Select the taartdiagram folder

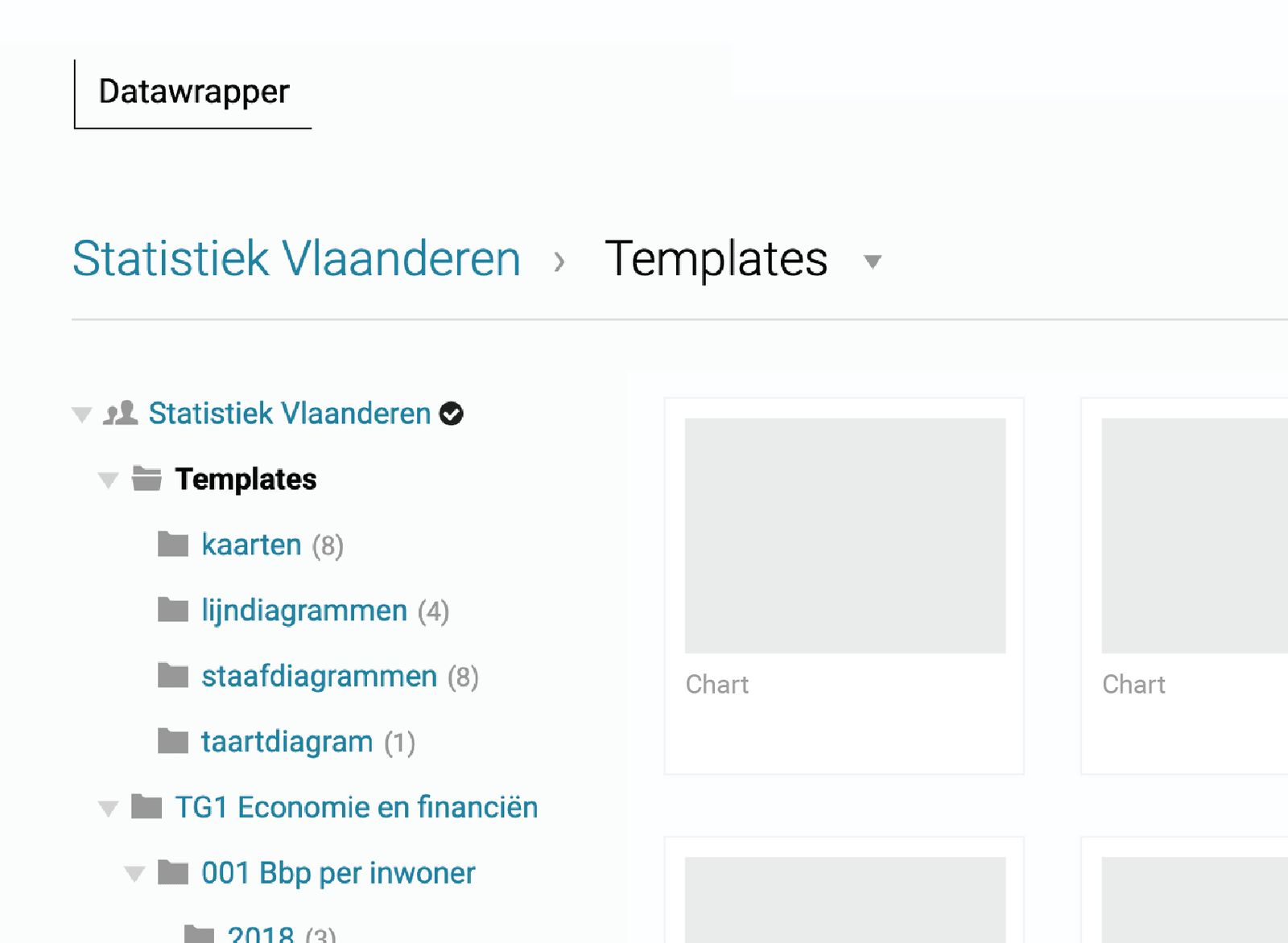[287, 741]
